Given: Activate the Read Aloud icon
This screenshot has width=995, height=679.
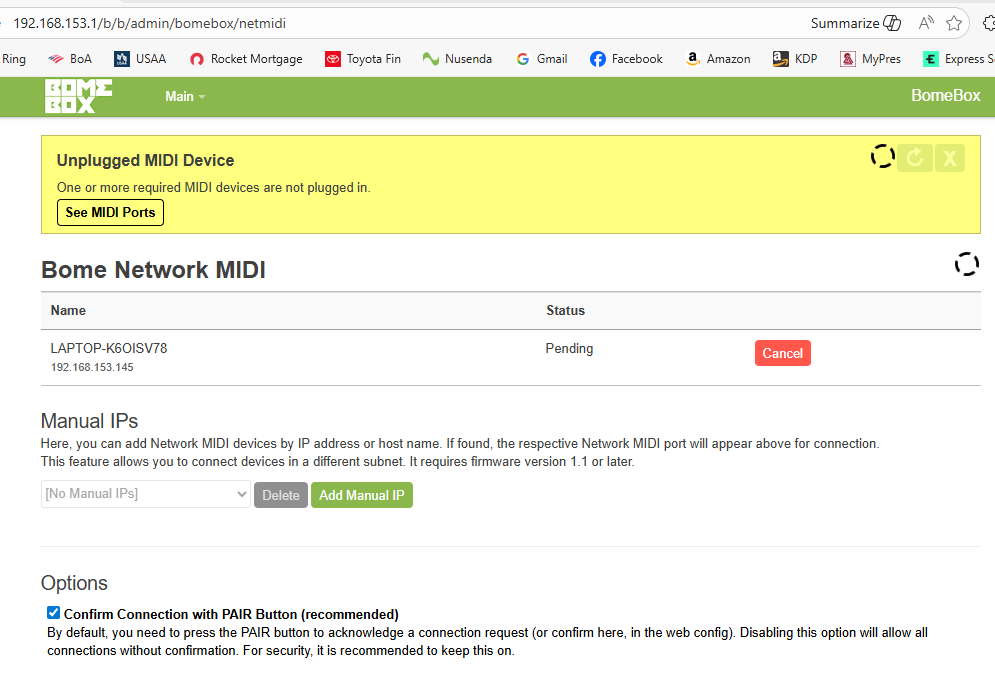Looking at the screenshot, I should pyautogui.click(x=926, y=23).
